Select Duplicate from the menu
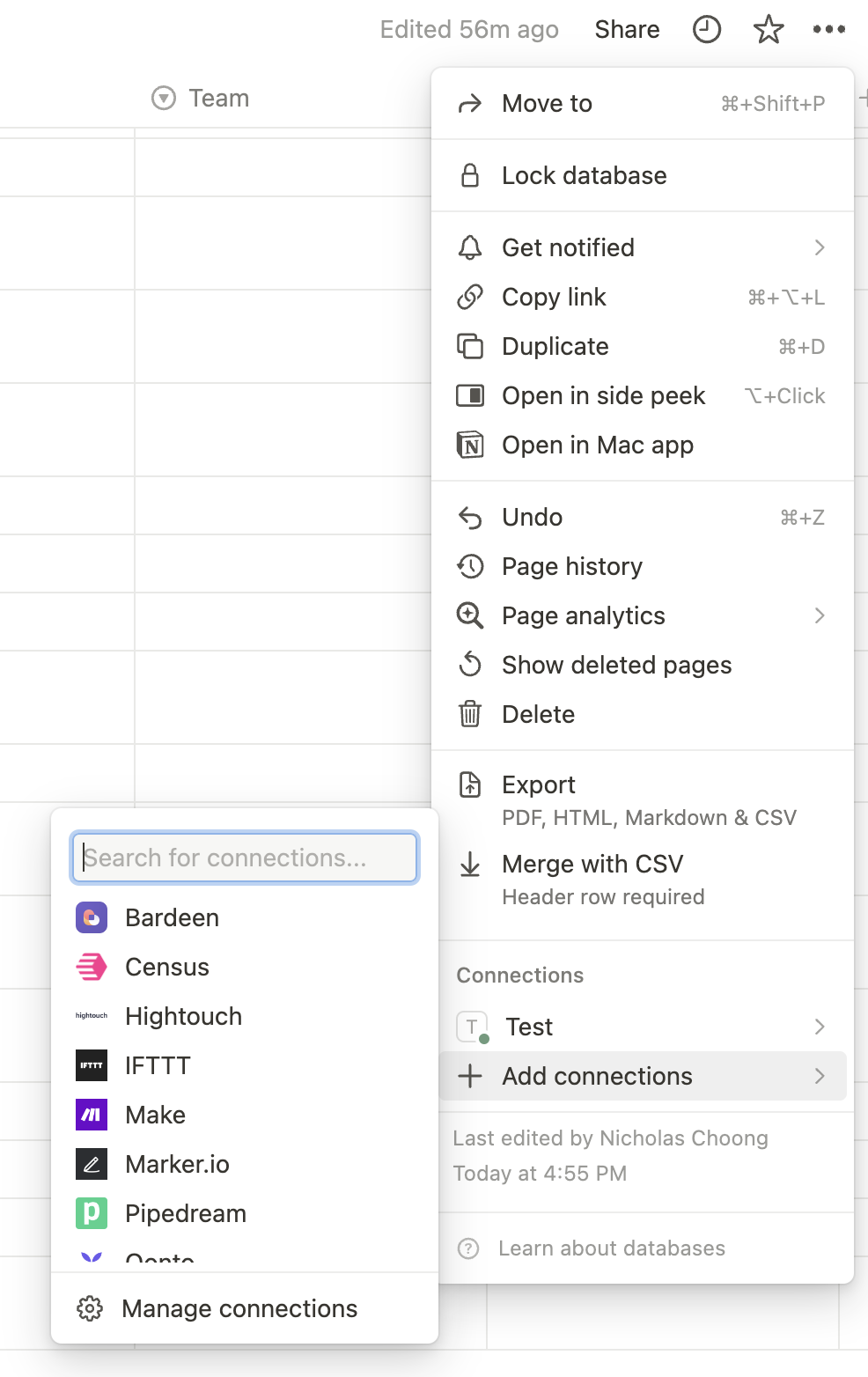The image size is (868, 1377). click(643, 347)
